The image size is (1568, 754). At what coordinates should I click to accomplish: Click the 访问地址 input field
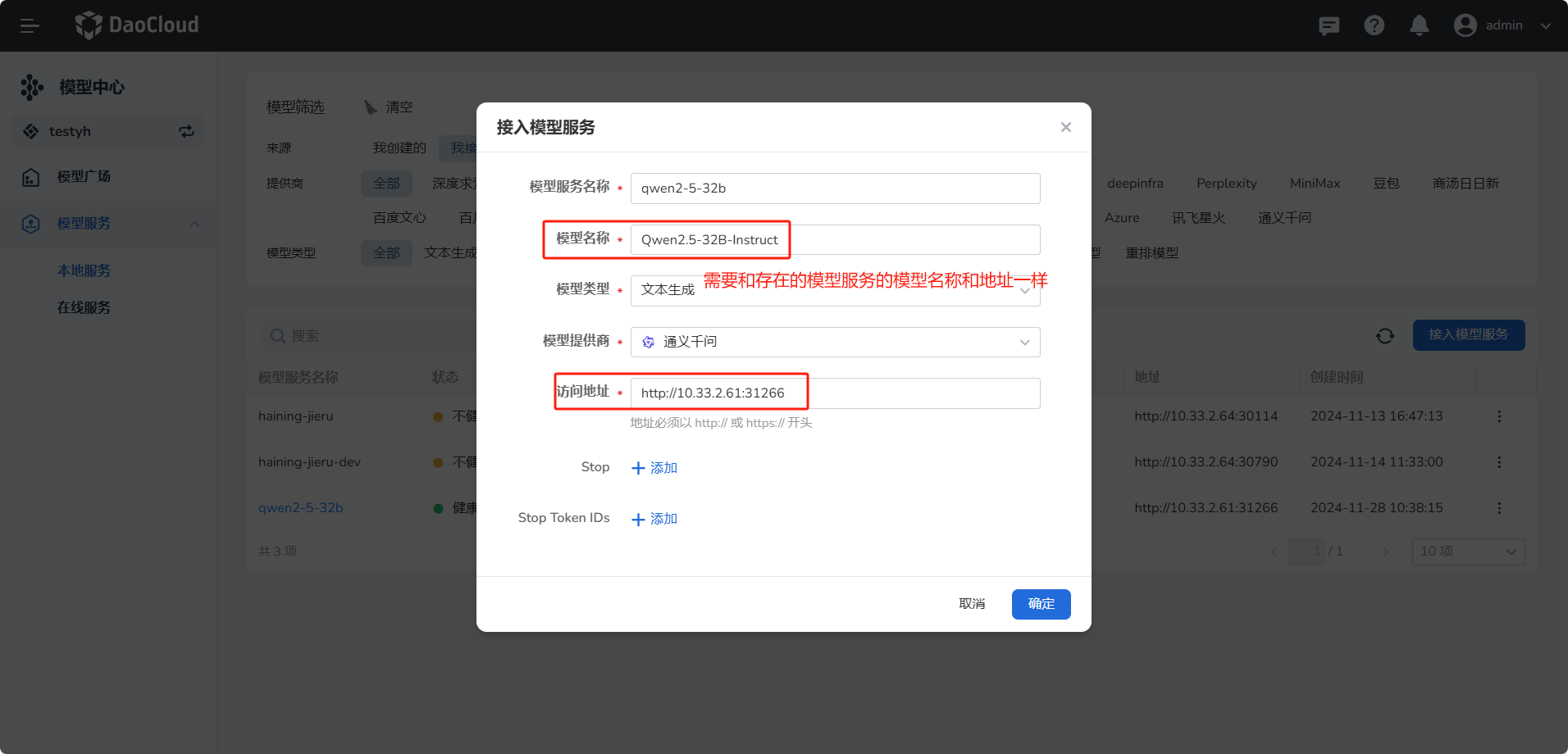835,393
